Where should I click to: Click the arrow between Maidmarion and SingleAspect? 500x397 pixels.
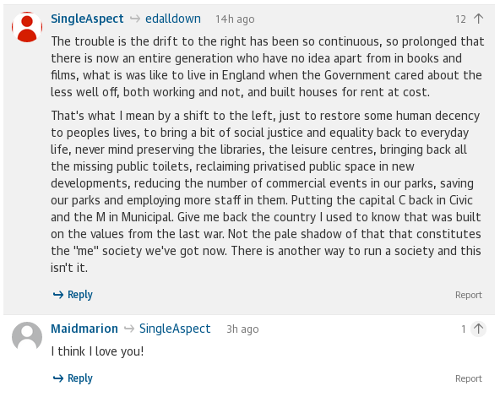coord(129,329)
